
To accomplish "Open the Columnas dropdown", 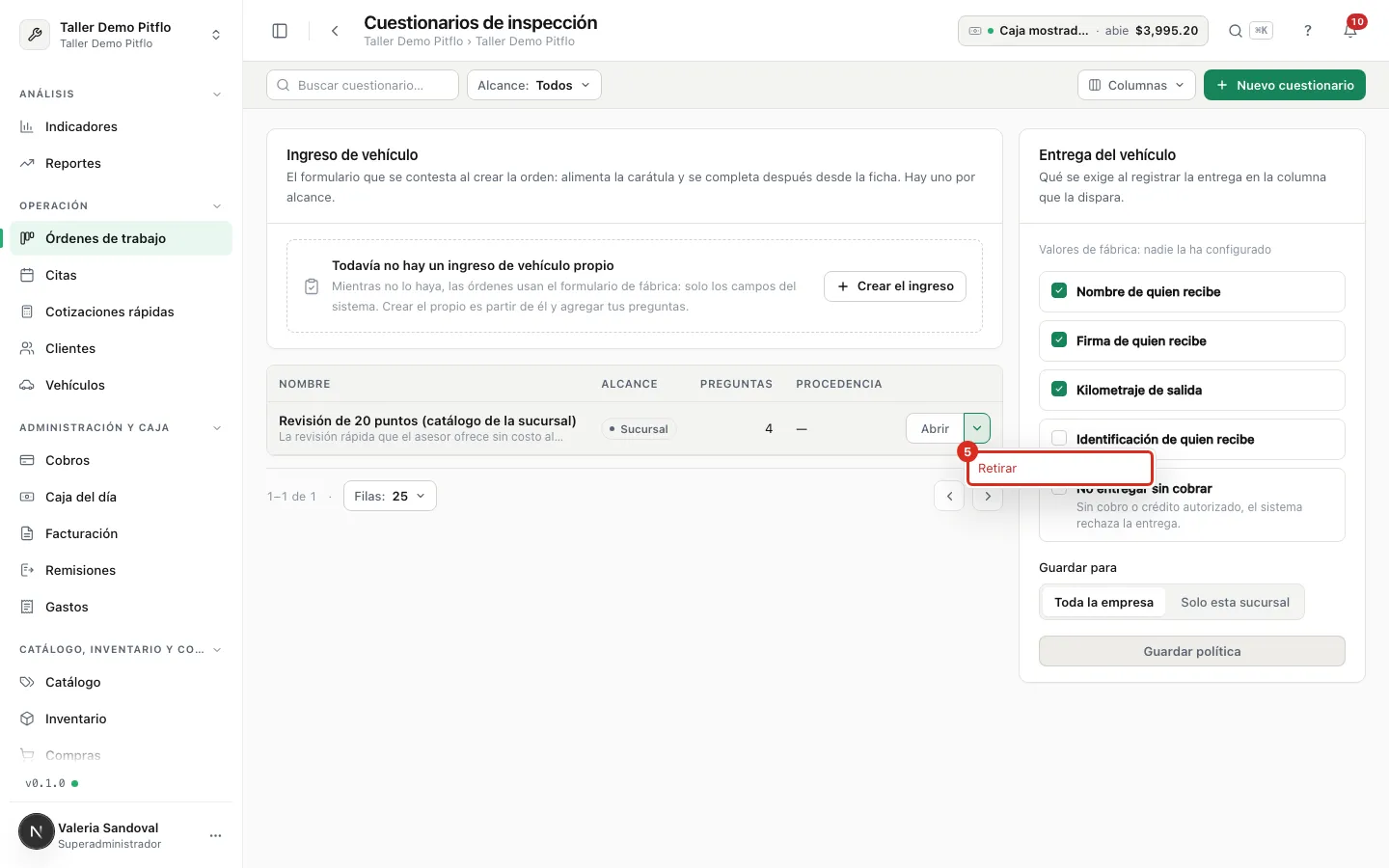I will (x=1136, y=85).
